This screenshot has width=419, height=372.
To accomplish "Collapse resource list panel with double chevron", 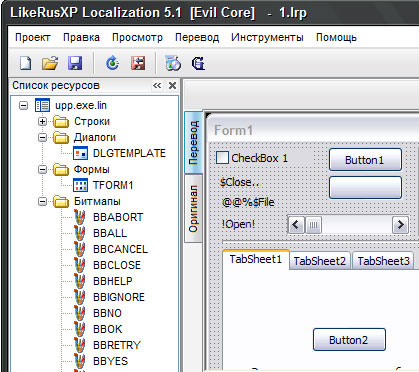I will [x=157, y=86].
